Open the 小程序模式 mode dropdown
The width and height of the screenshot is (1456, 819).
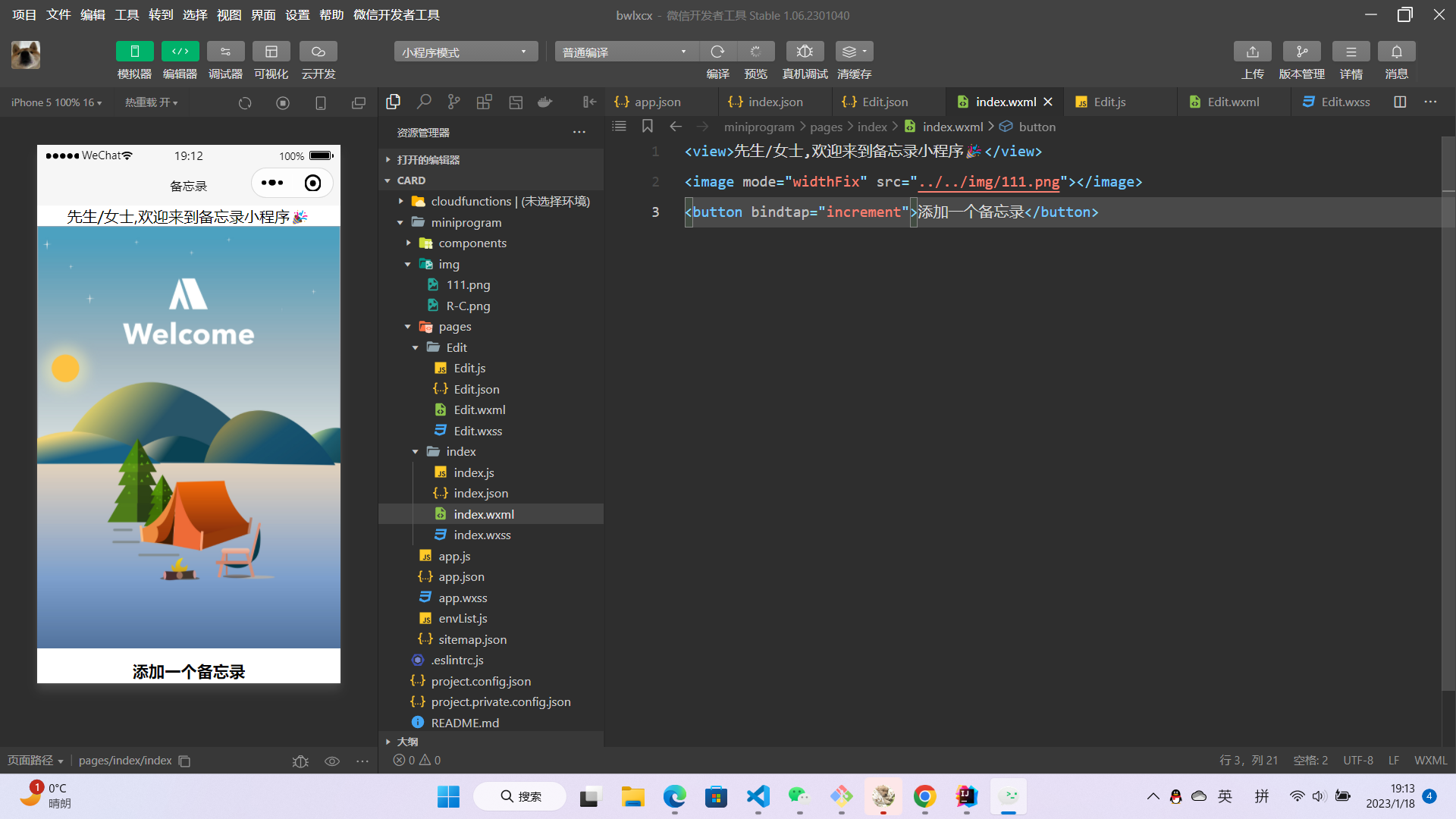tap(465, 52)
